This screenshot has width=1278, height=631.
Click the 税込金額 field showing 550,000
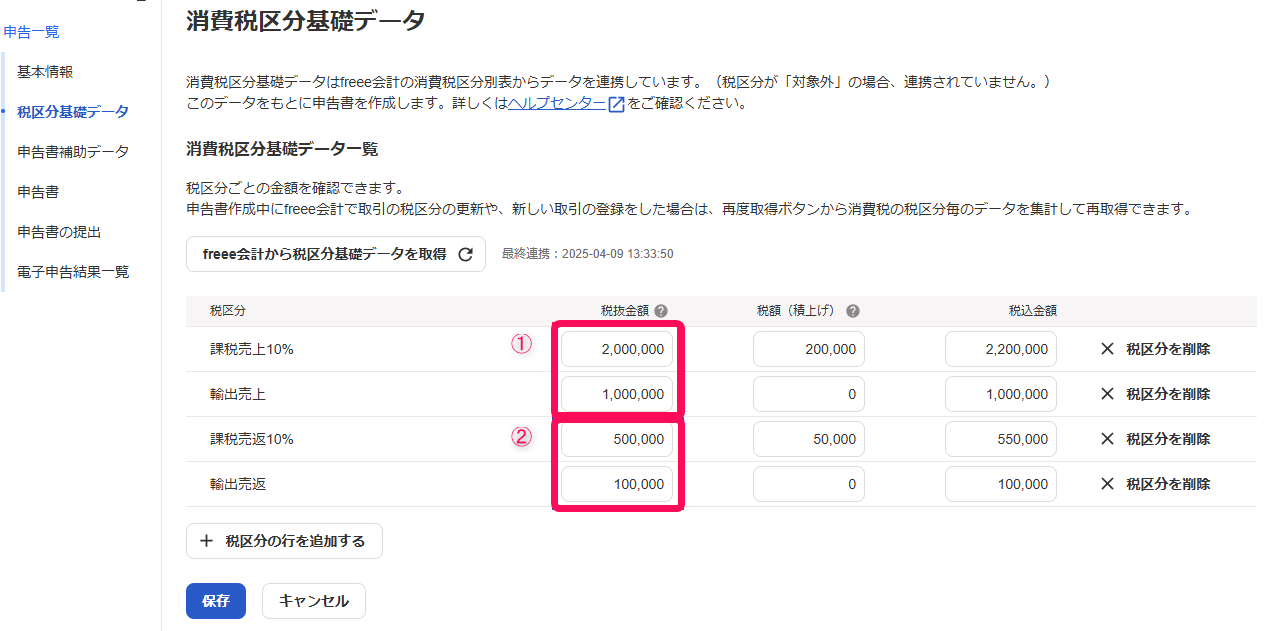coord(1001,439)
